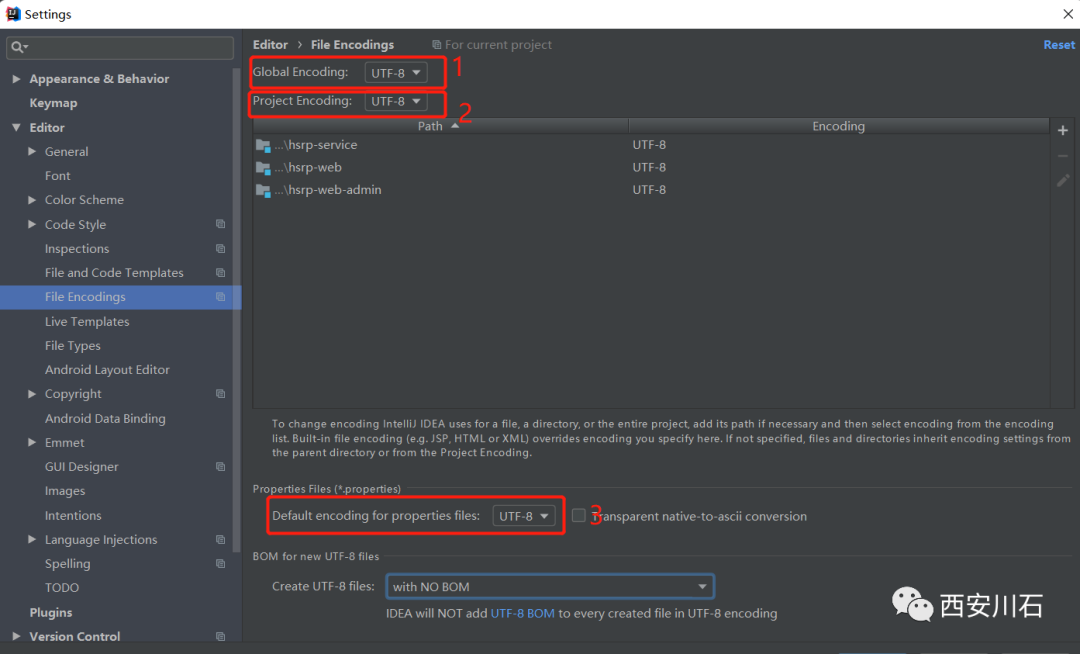1080x654 pixels.
Task: Click project-level icon beside GUI Designer
Action: point(220,467)
